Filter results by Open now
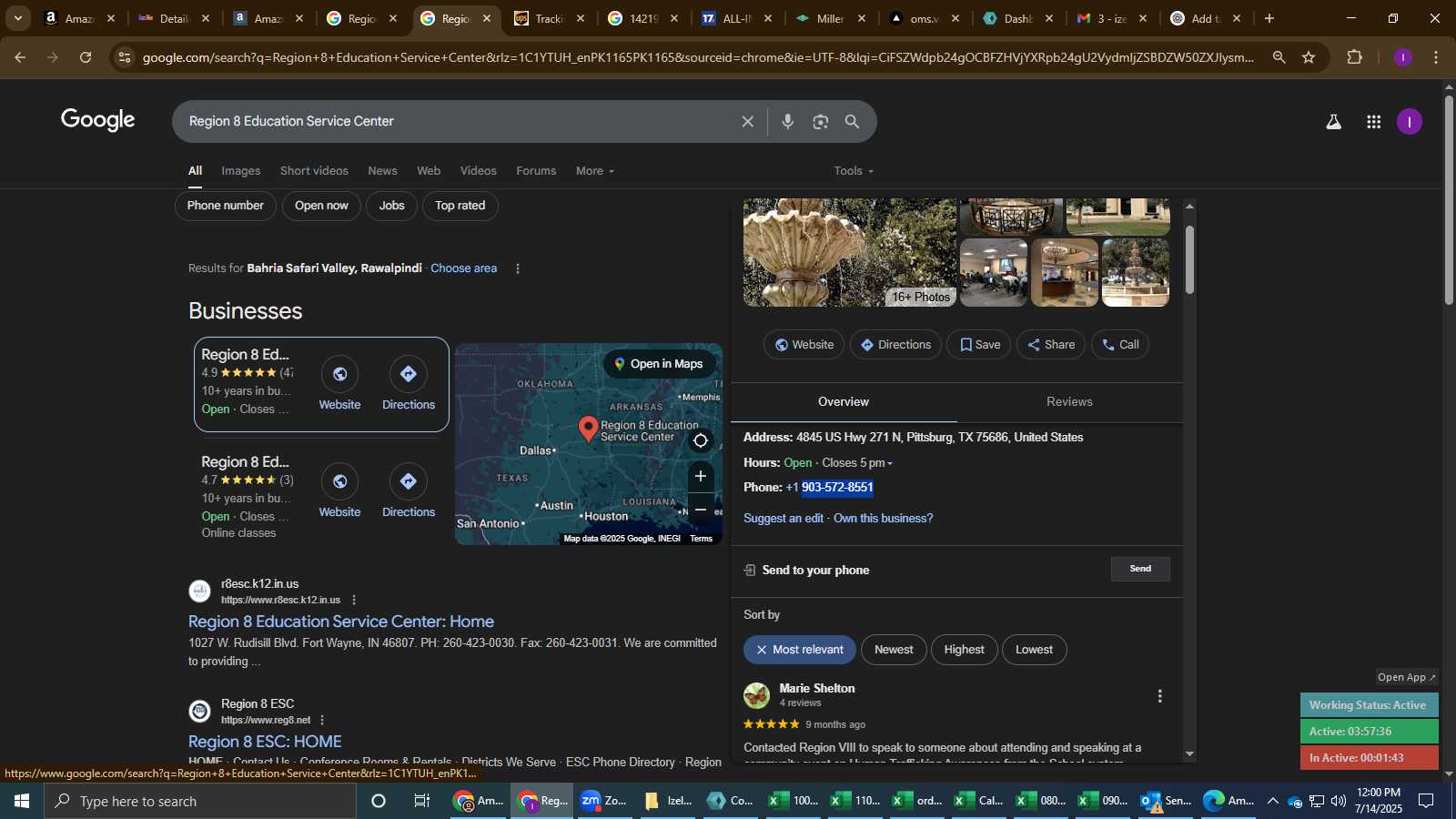The height and width of the screenshot is (819, 1456). click(x=321, y=206)
